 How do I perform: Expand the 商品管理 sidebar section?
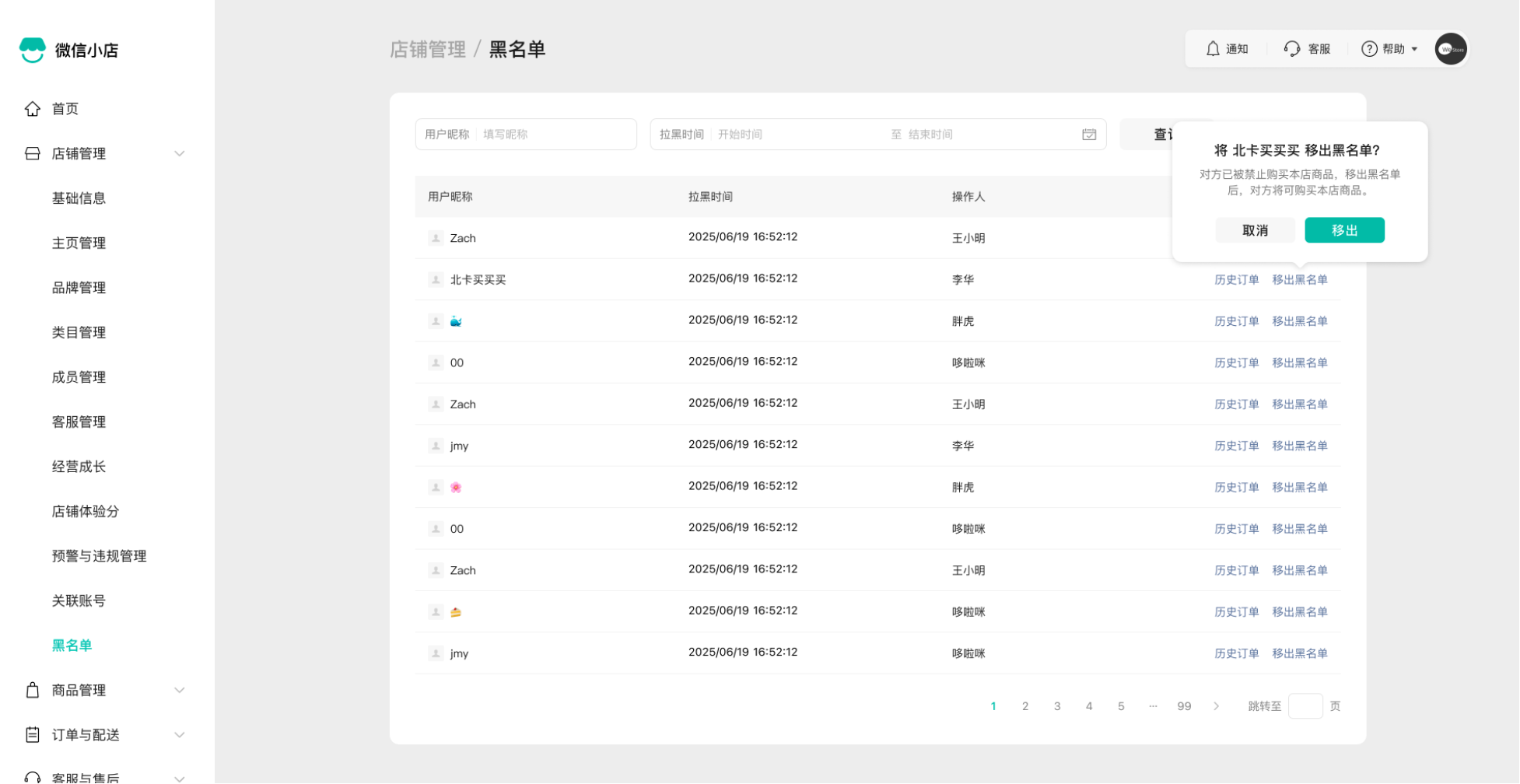[x=180, y=690]
